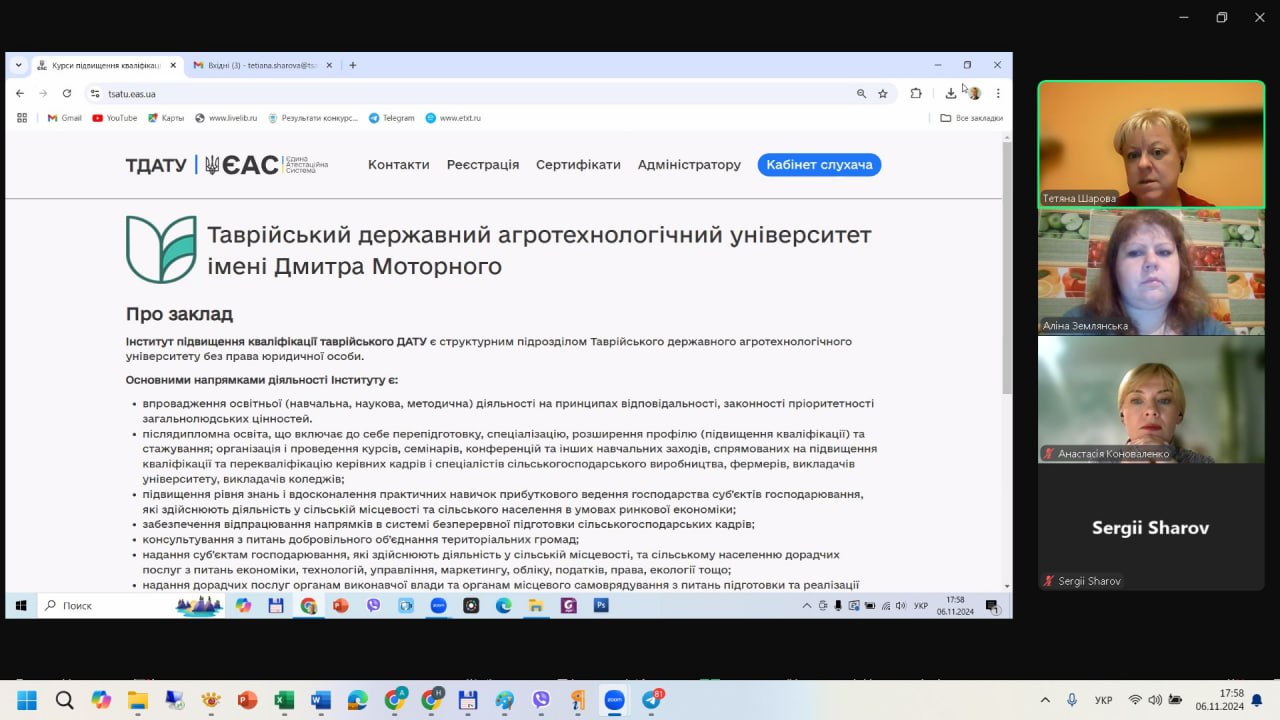The width and height of the screenshot is (1280, 720).
Task: Open Microsoft Edge in the shared-screen taskbar
Action: pos(503,605)
